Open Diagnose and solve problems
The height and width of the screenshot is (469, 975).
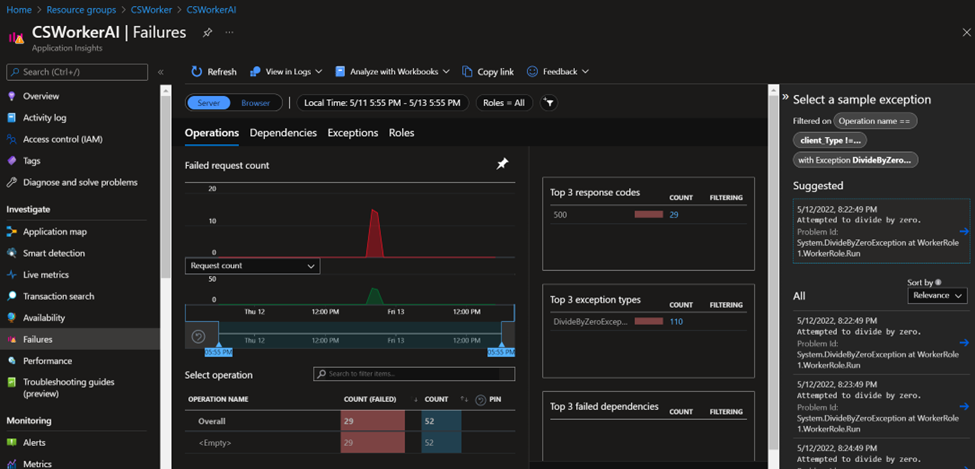click(x=80, y=182)
